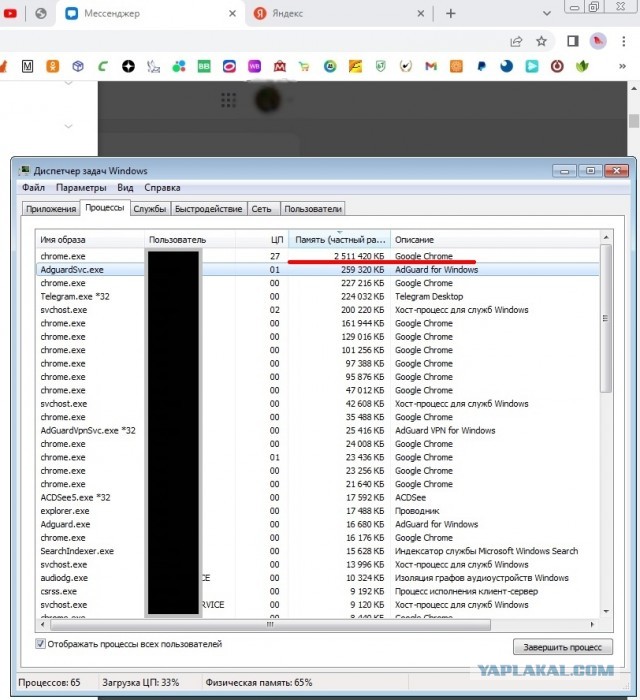This screenshot has height=700, width=640.
Task: Open the yellow square bookmark icon
Action: click(355, 67)
